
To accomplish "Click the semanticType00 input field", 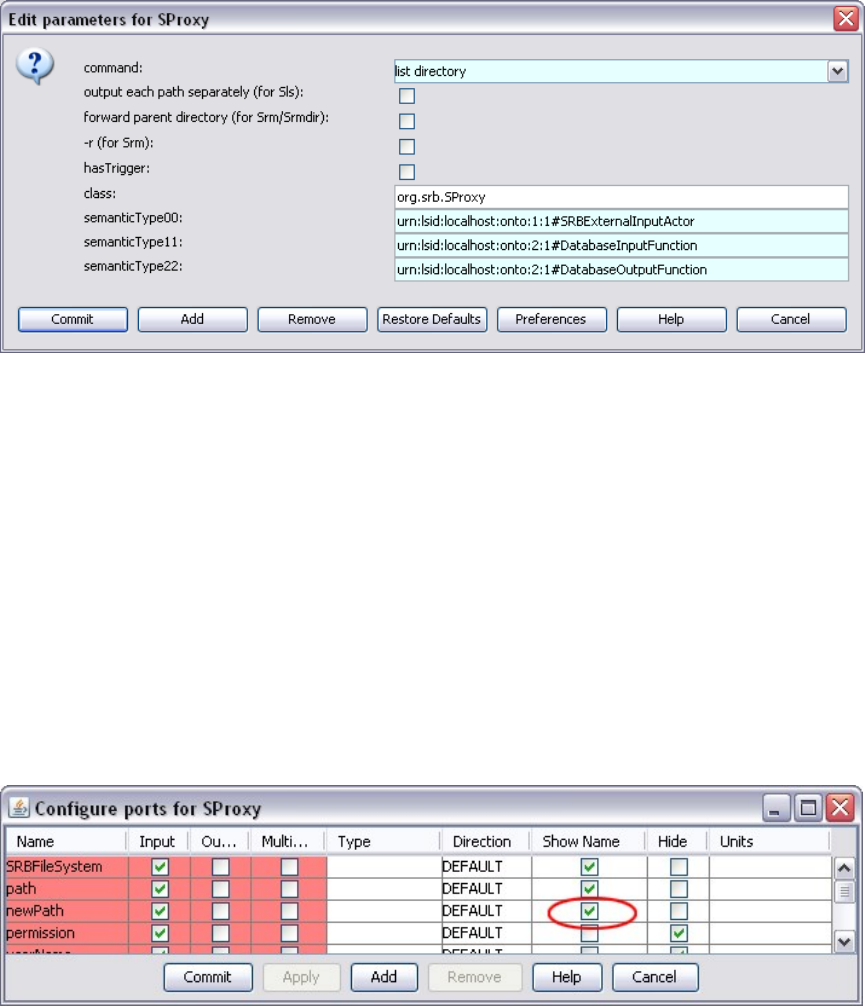I will coord(621,221).
